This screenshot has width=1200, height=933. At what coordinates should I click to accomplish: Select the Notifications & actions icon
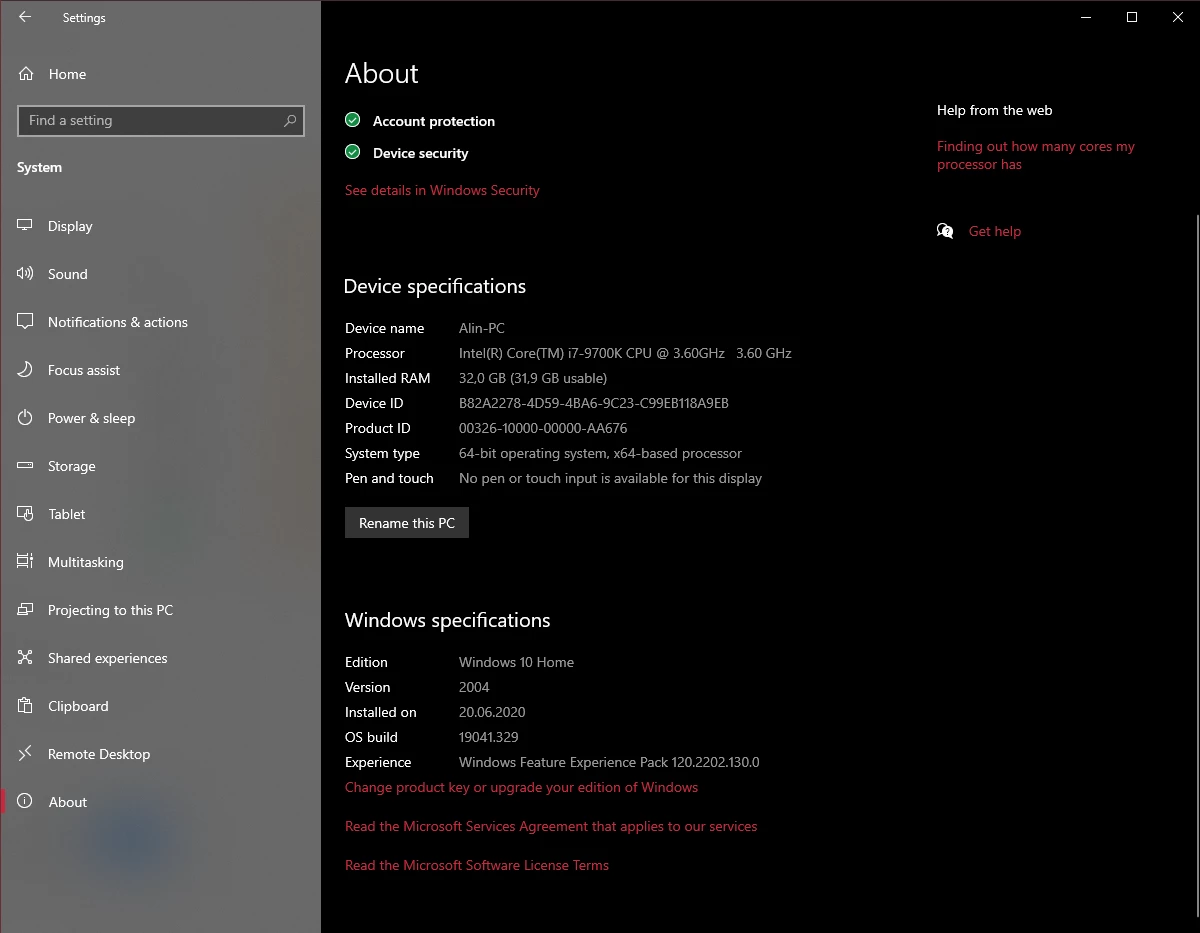tap(26, 322)
